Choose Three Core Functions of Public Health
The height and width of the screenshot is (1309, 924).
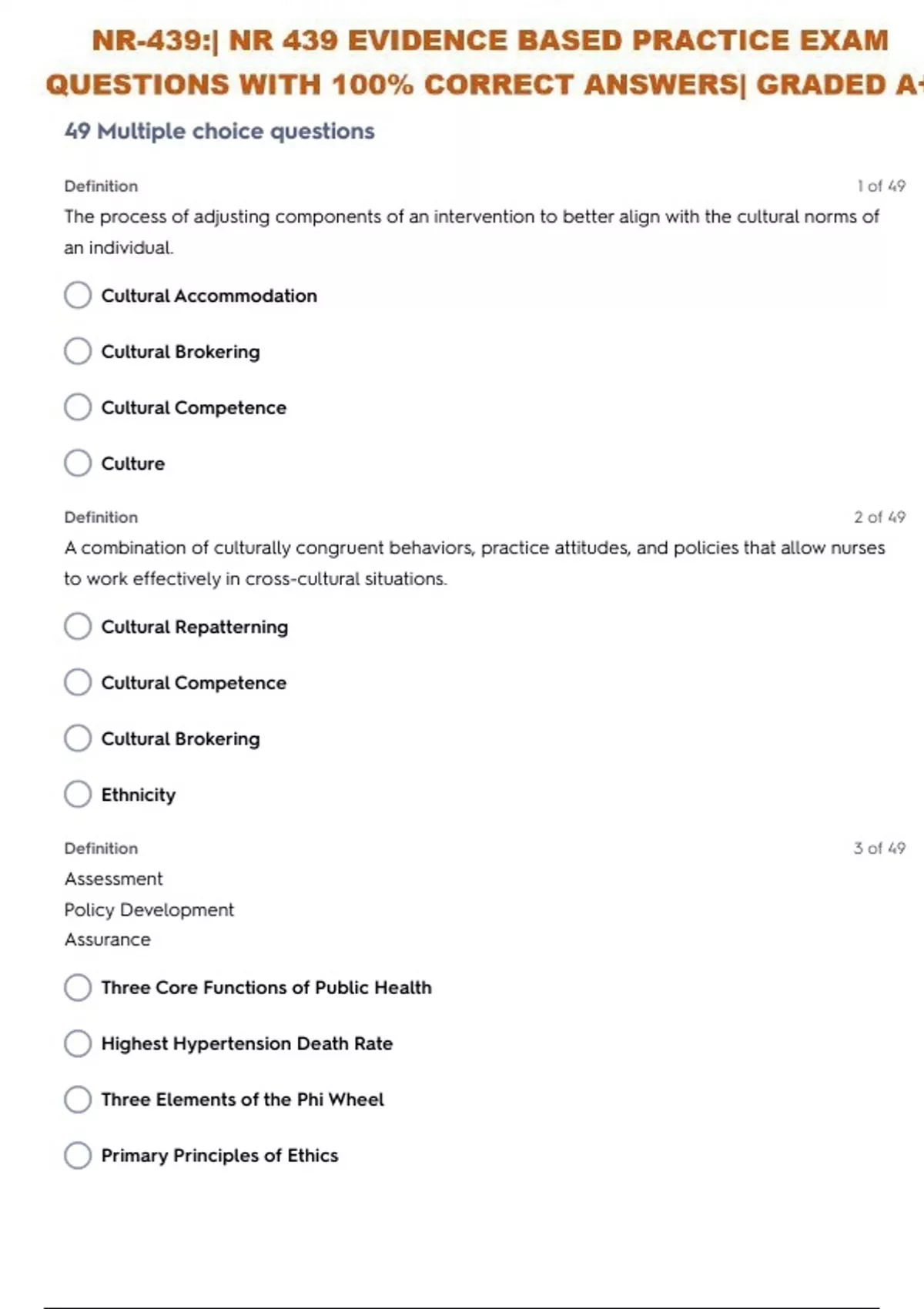click(78, 987)
